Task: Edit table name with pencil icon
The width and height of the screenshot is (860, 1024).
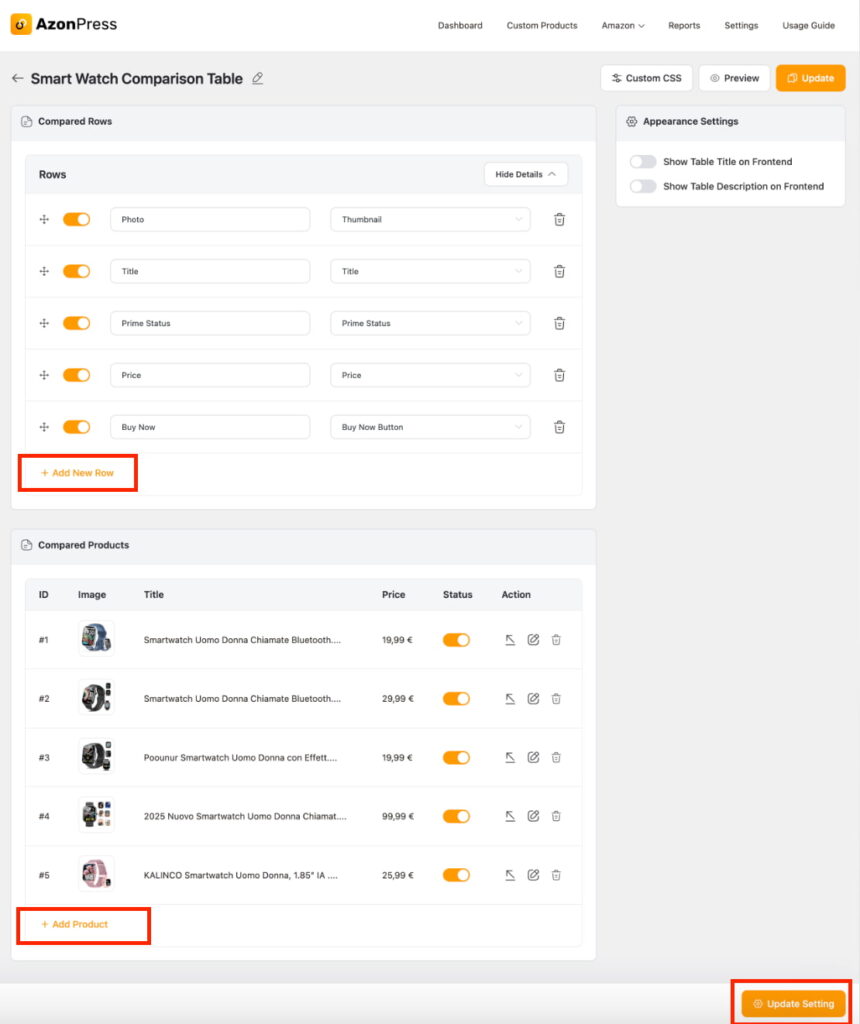Action: [x=258, y=78]
